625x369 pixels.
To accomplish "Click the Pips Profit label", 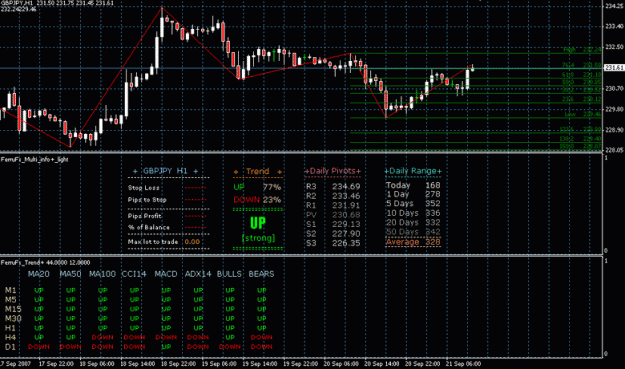I will 144,216.
